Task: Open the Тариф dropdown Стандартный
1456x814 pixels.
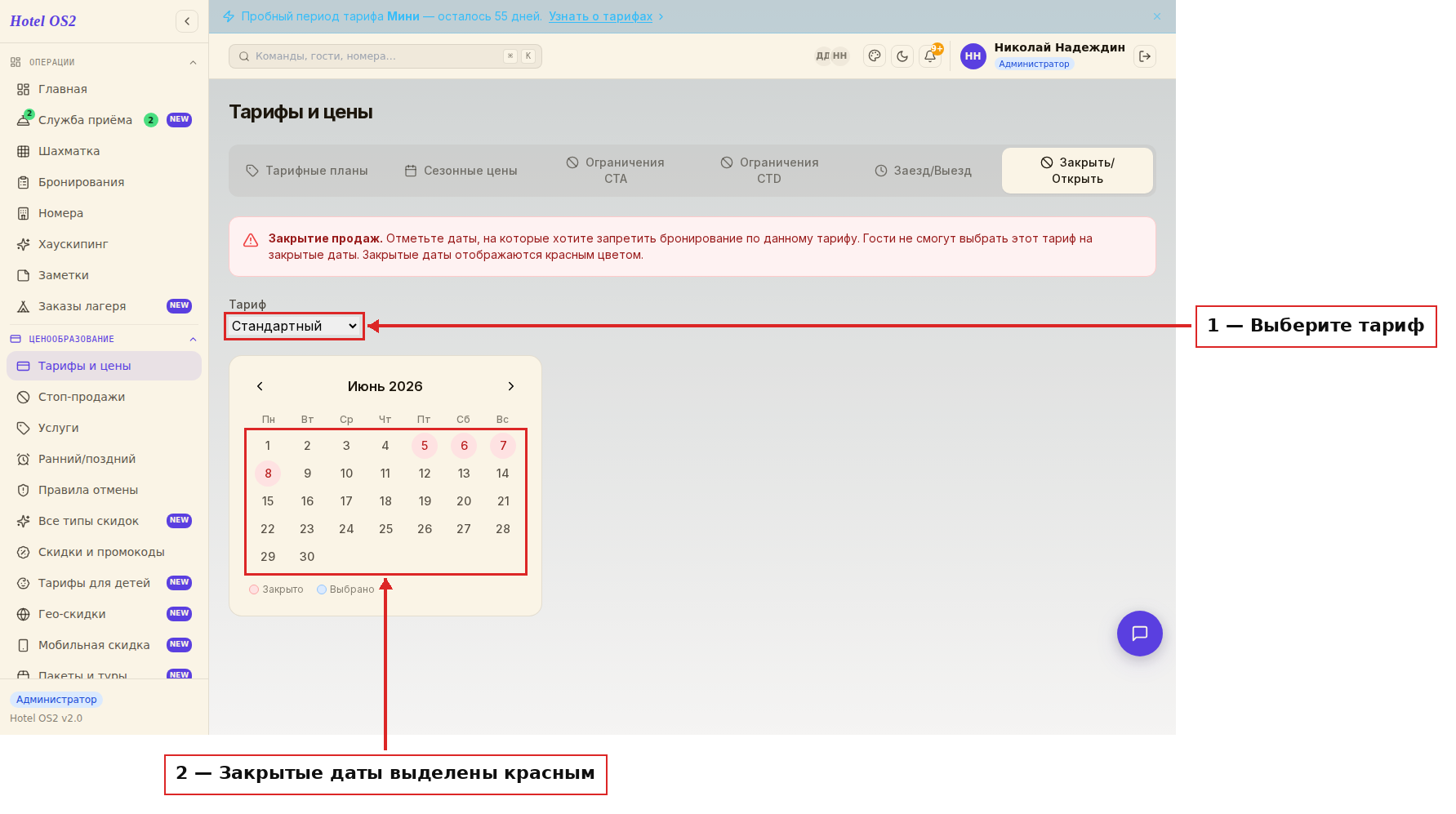Action: pos(295,326)
